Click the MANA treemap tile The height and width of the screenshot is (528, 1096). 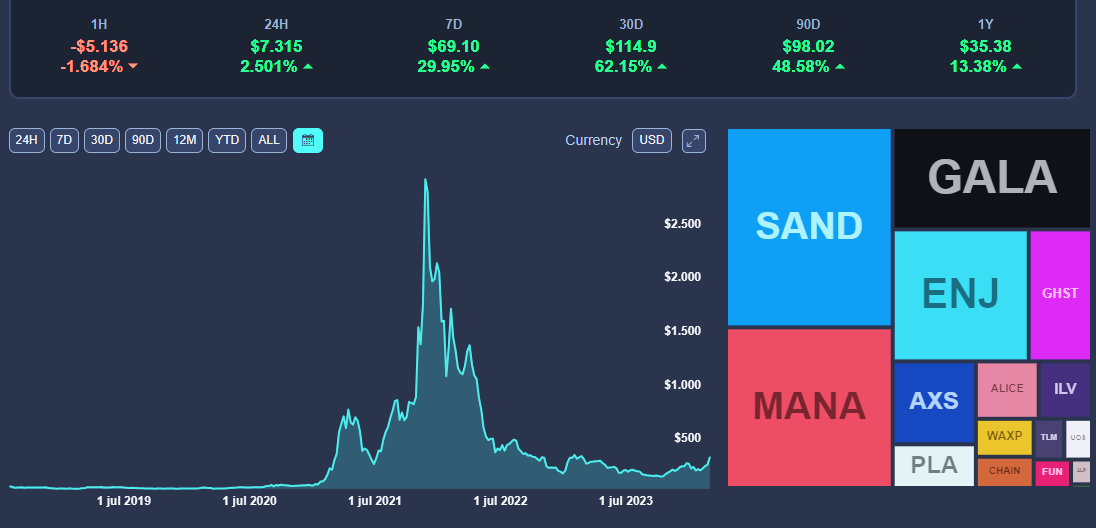809,407
